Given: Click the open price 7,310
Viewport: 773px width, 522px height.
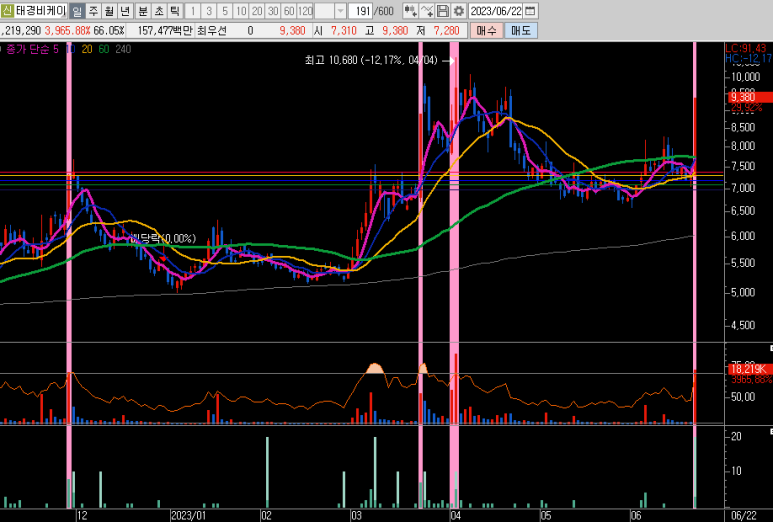Looking at the screenshot, I should (x=344, y=31).
